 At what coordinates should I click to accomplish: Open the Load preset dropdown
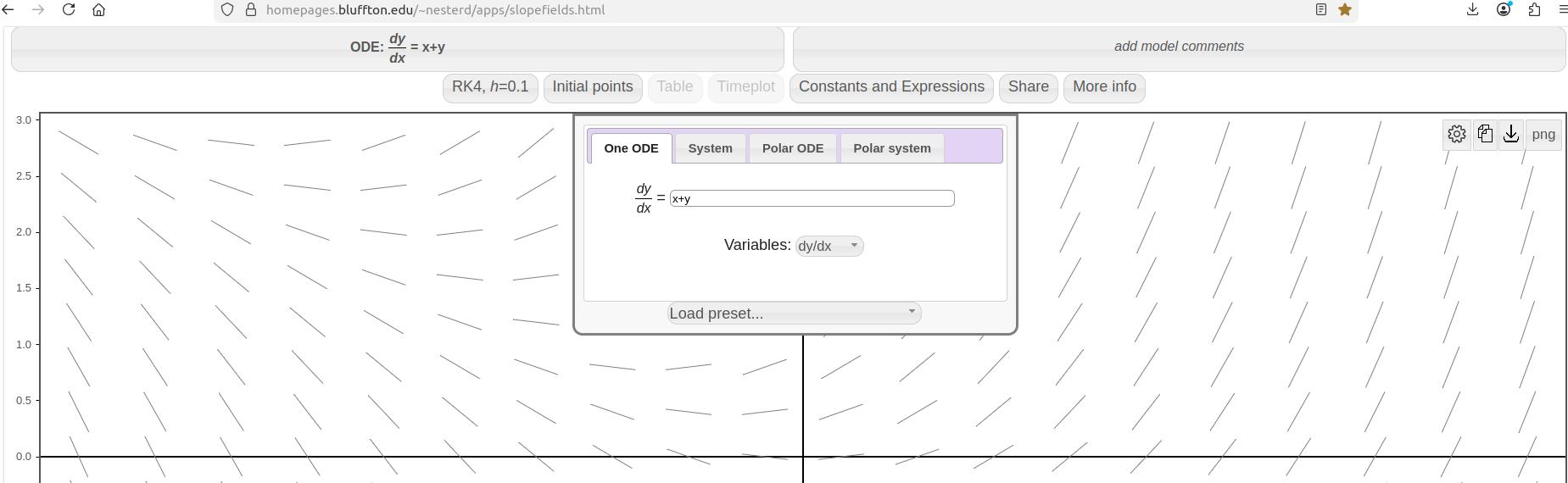794,314
